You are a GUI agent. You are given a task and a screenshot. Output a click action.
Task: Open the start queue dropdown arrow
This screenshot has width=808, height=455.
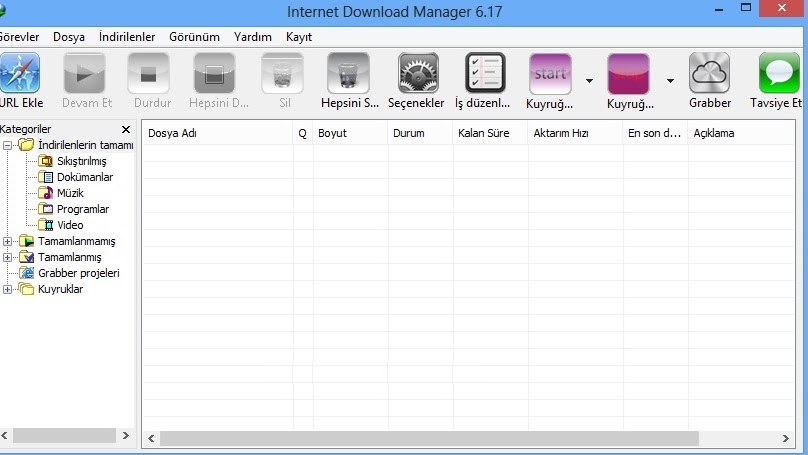click(x=589, y=81)
